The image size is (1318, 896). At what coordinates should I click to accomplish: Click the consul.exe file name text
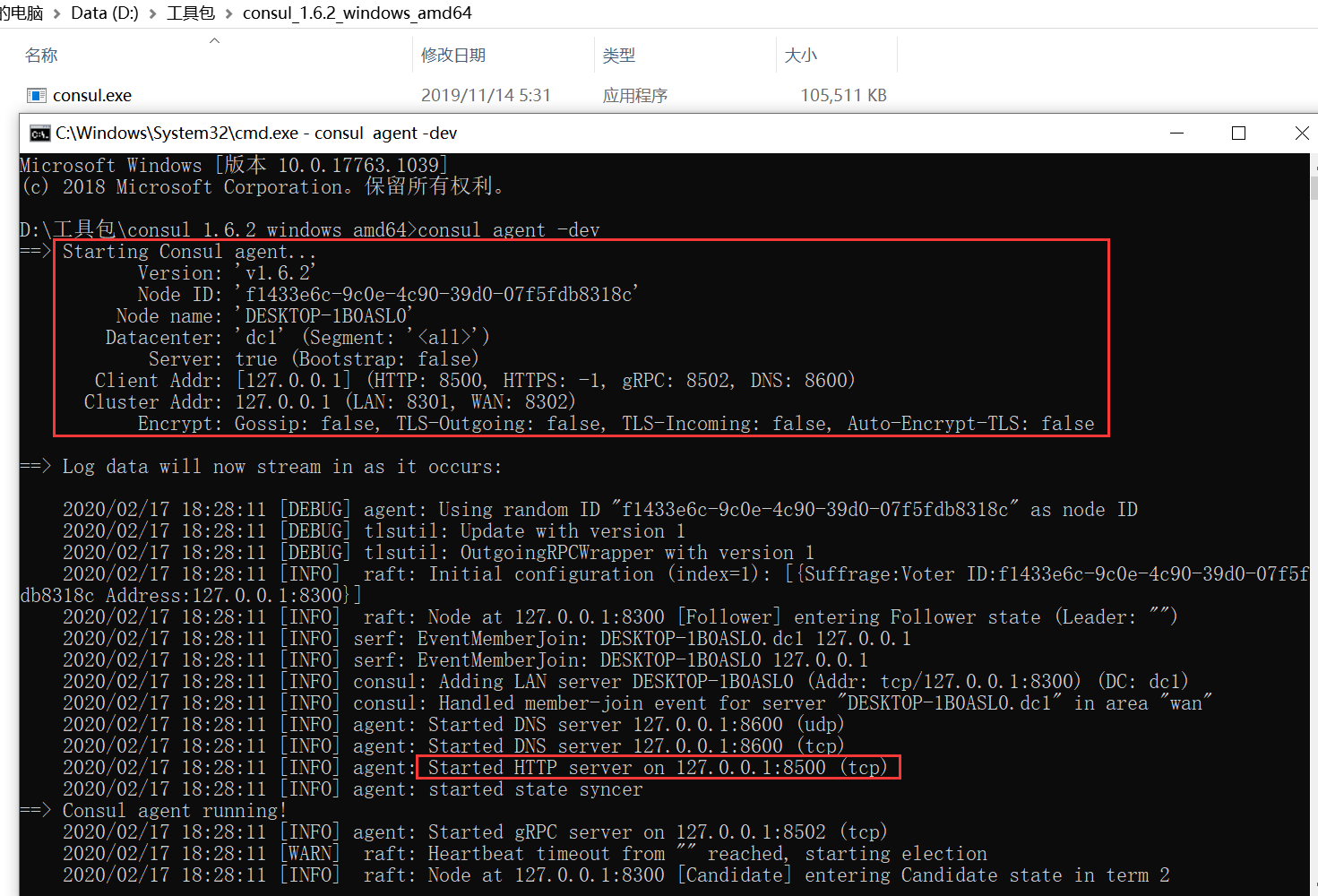click(92, 95)
